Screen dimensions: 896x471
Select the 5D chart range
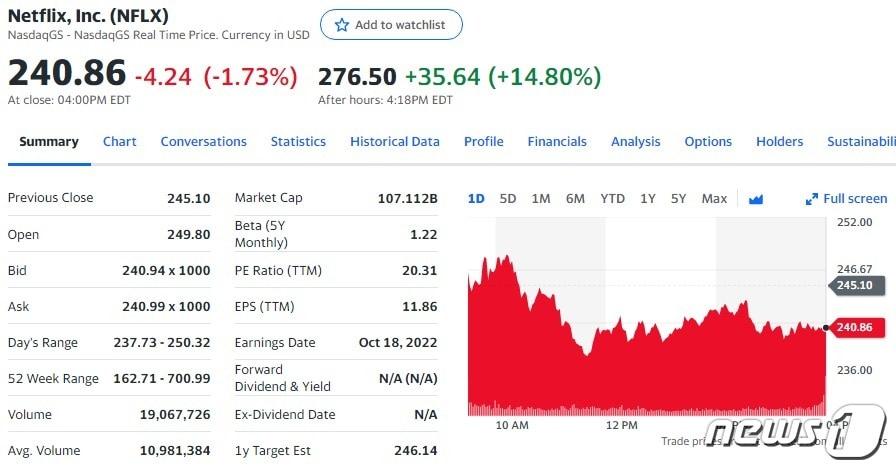click(508, 199)
